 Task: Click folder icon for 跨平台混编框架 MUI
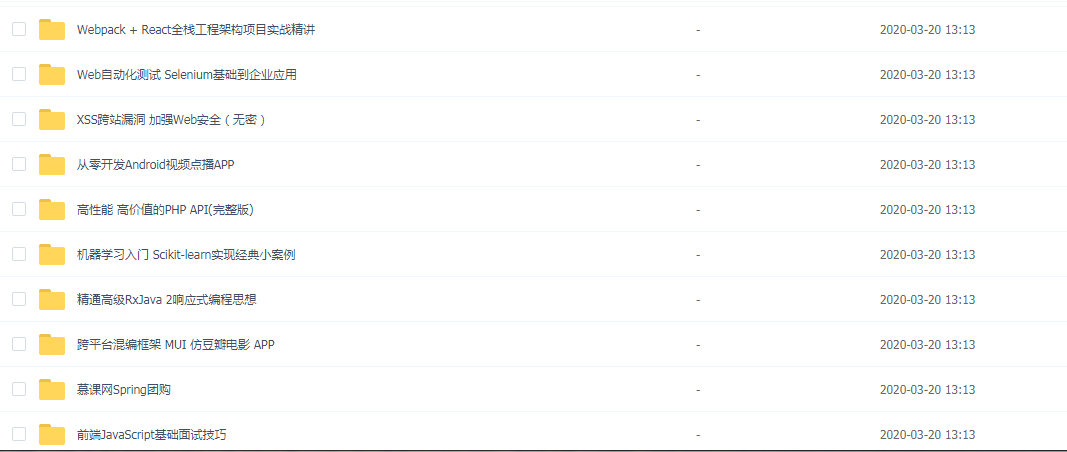52,344
